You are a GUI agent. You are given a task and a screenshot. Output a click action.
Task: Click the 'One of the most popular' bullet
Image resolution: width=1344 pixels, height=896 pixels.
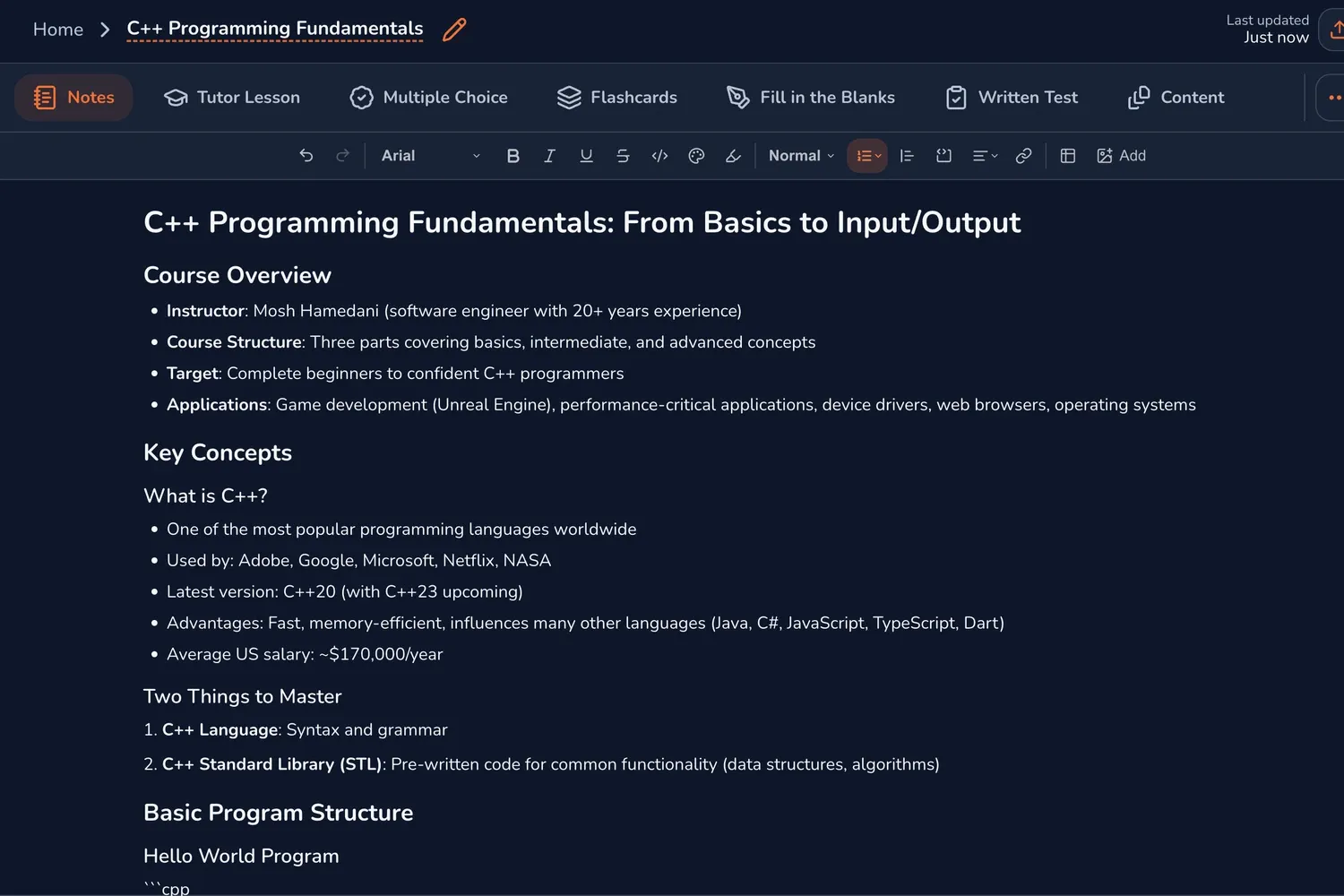coord(401,530)
